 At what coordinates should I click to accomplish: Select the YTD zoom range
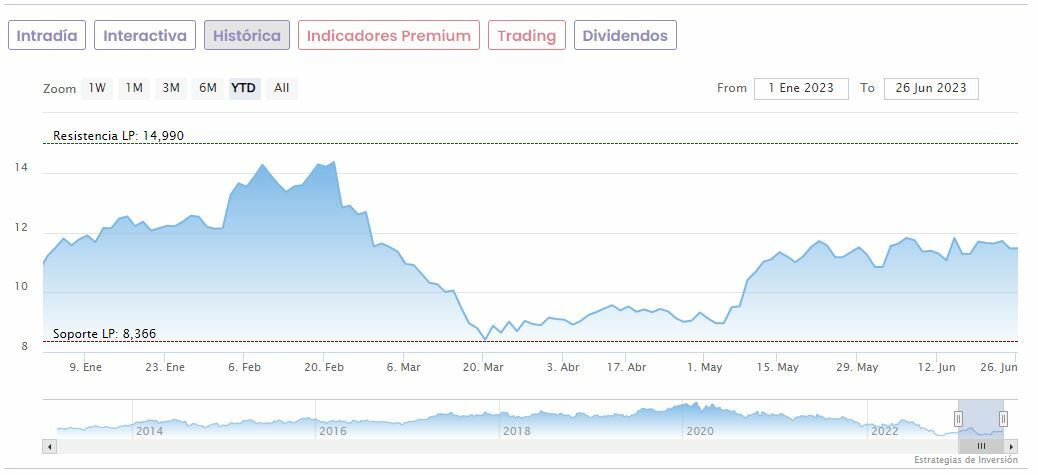click(244, 88)
